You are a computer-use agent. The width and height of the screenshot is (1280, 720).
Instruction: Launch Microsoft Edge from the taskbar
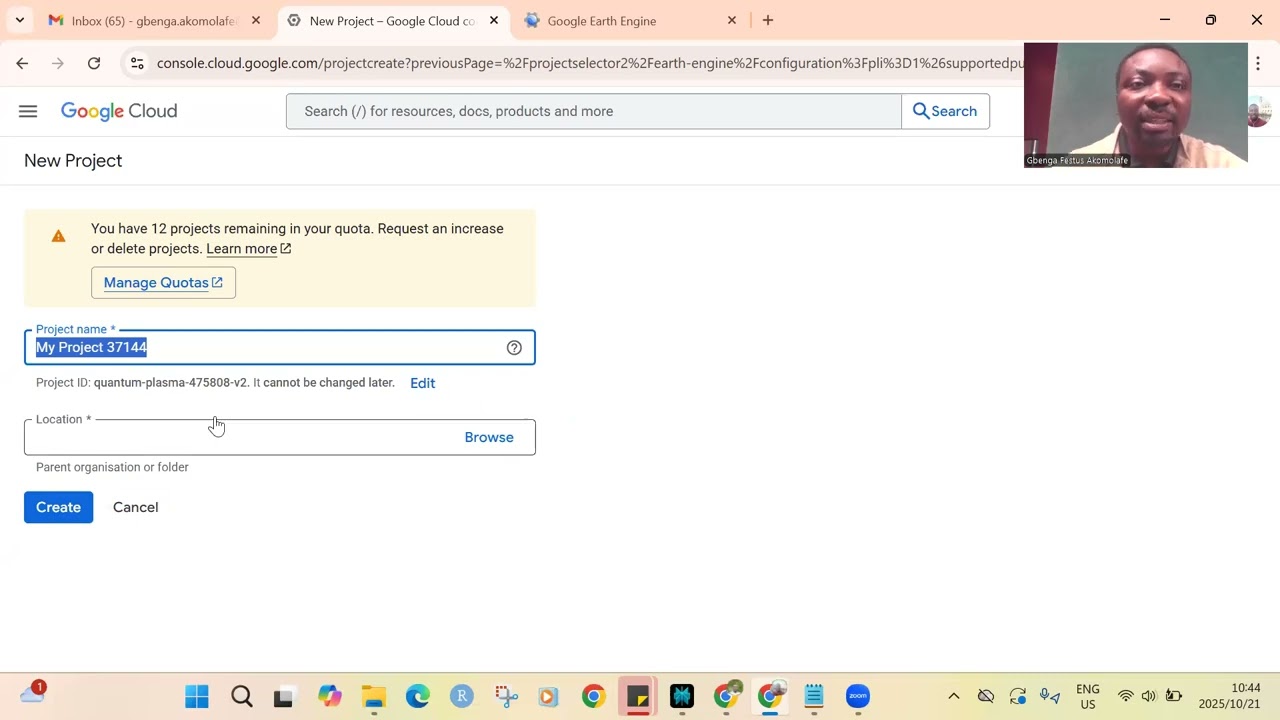click(417, 696)
